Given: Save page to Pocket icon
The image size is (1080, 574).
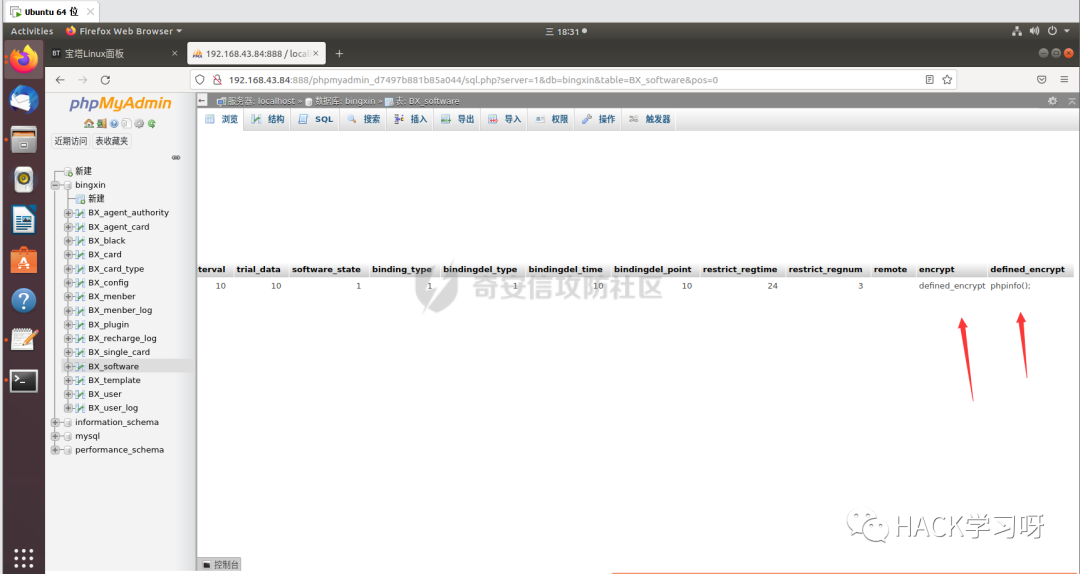Looking at the screenshot, I should pos(1041,80).
